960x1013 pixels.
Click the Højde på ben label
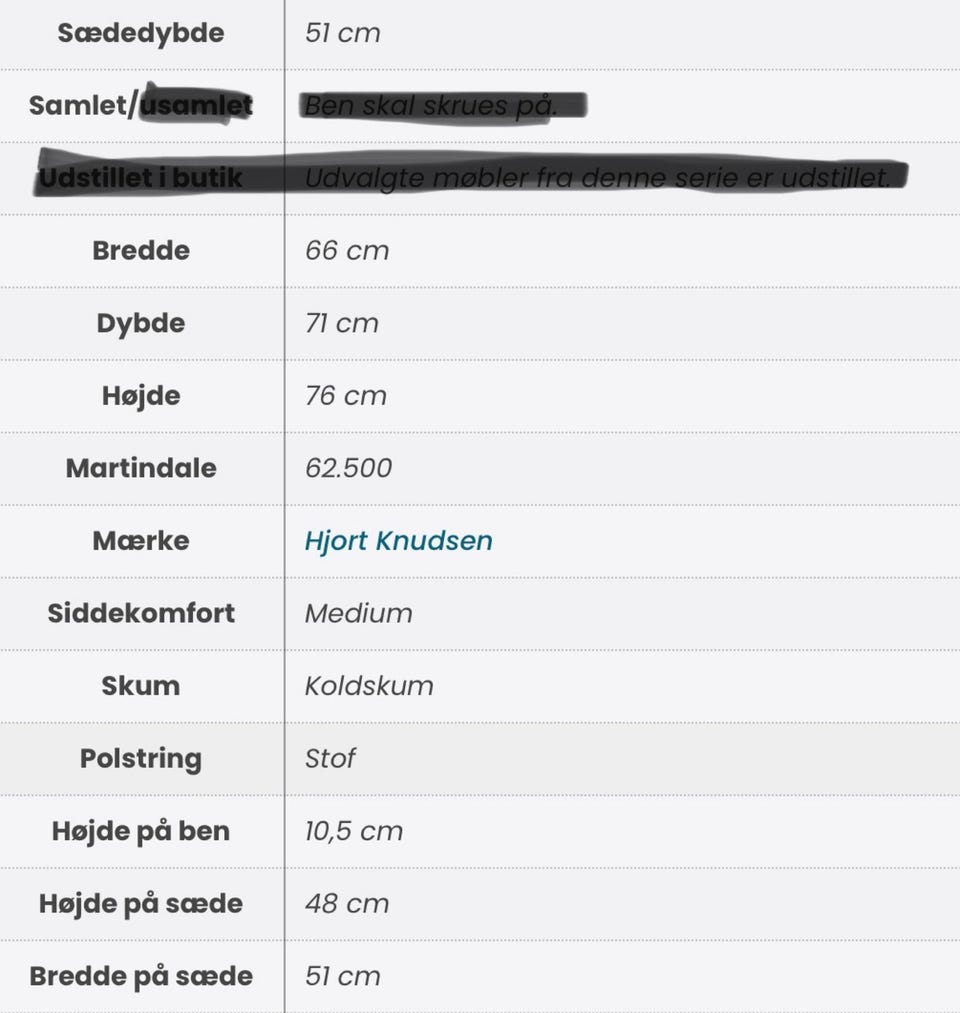[x=141, y=831]
